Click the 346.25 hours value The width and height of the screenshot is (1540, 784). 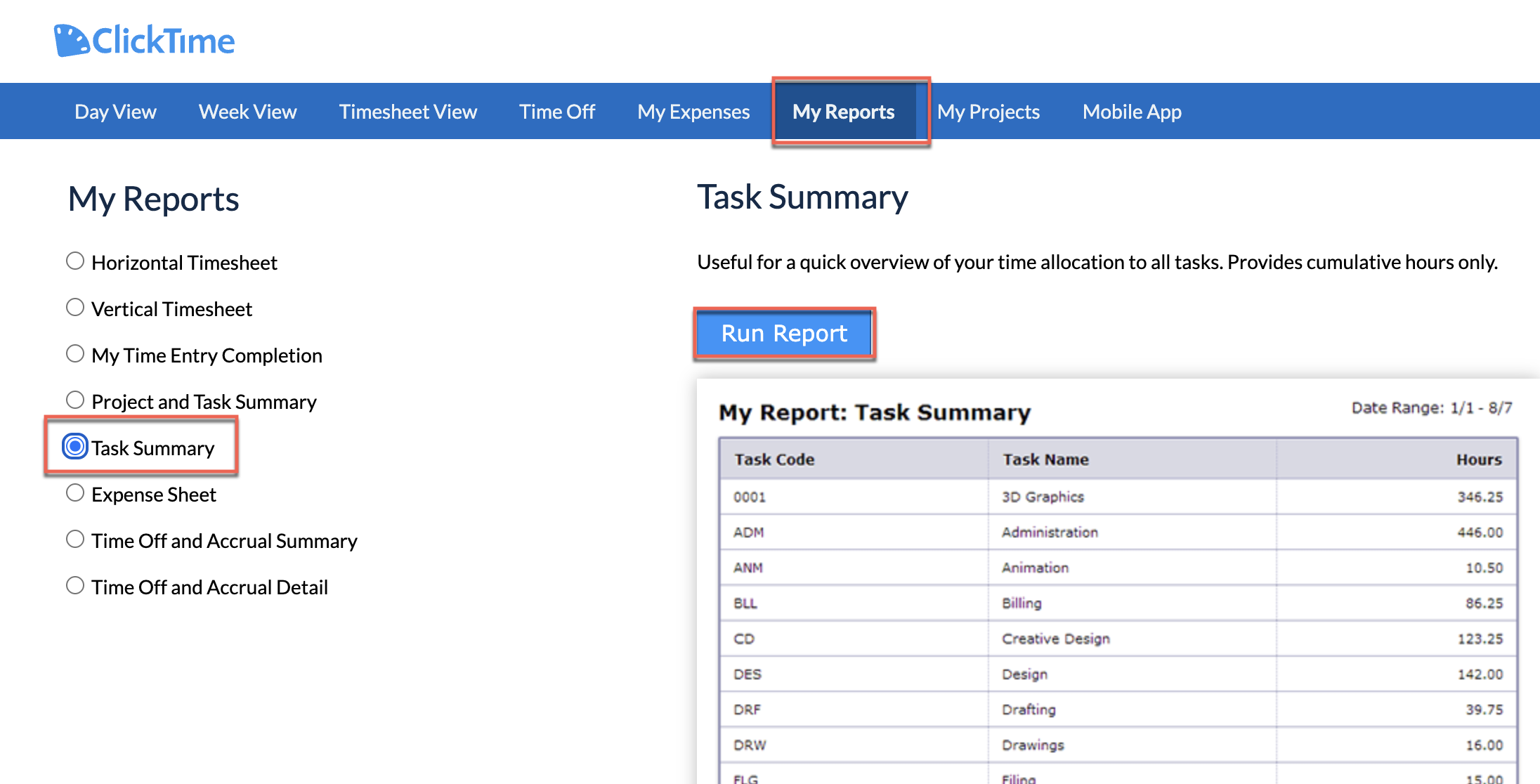(1480, 497)
